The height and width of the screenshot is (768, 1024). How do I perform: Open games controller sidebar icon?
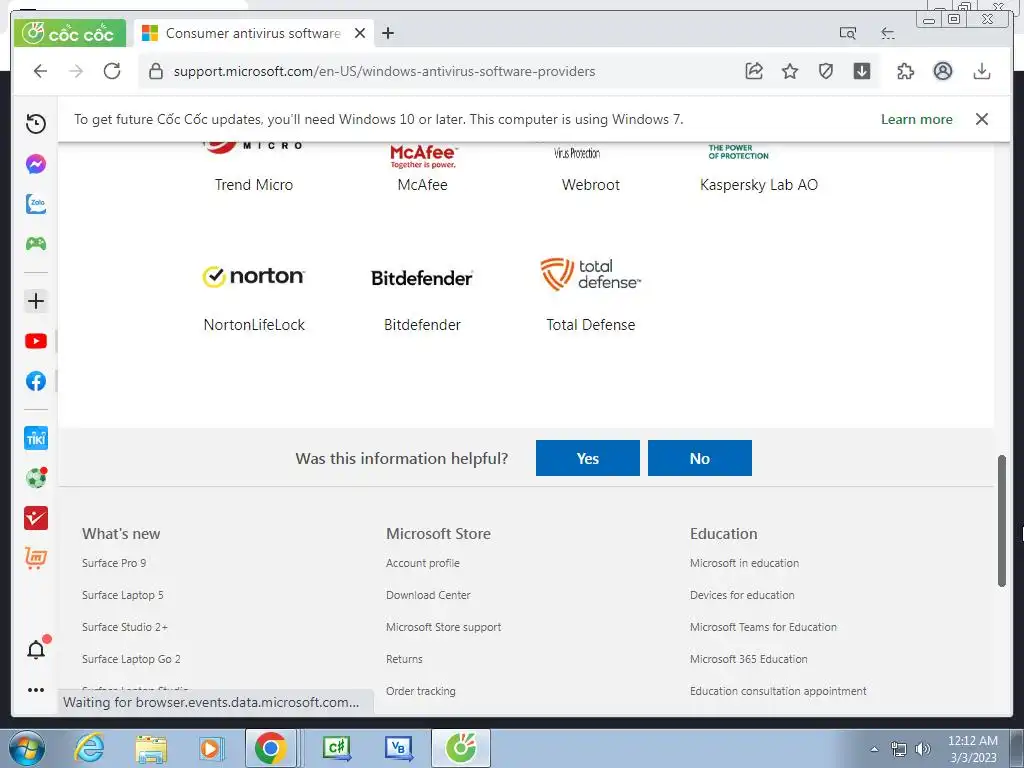click(x=36, y=244)
